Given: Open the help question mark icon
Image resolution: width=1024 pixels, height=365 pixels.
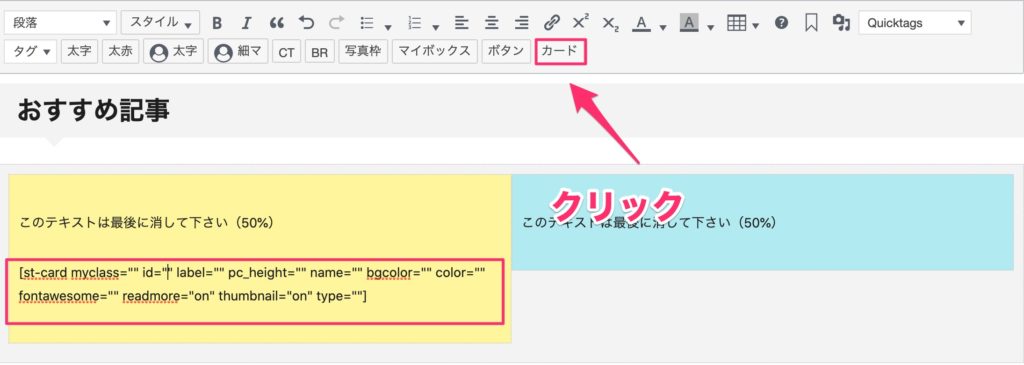Looking at the screenshot, I should (x=782, y=24).
